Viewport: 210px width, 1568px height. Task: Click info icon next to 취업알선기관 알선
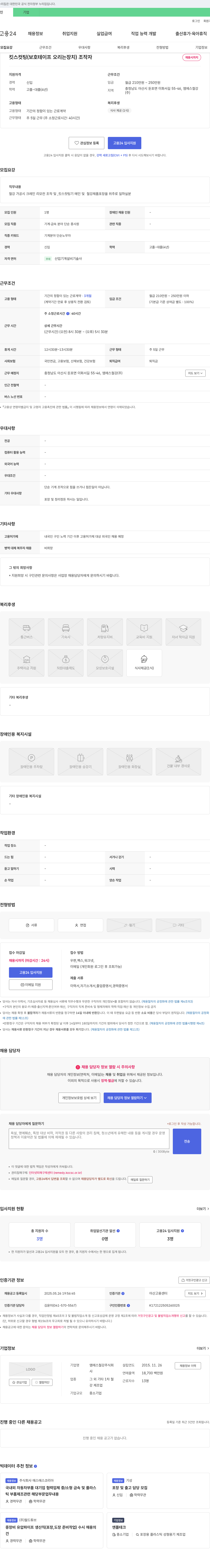(118, 1231)
